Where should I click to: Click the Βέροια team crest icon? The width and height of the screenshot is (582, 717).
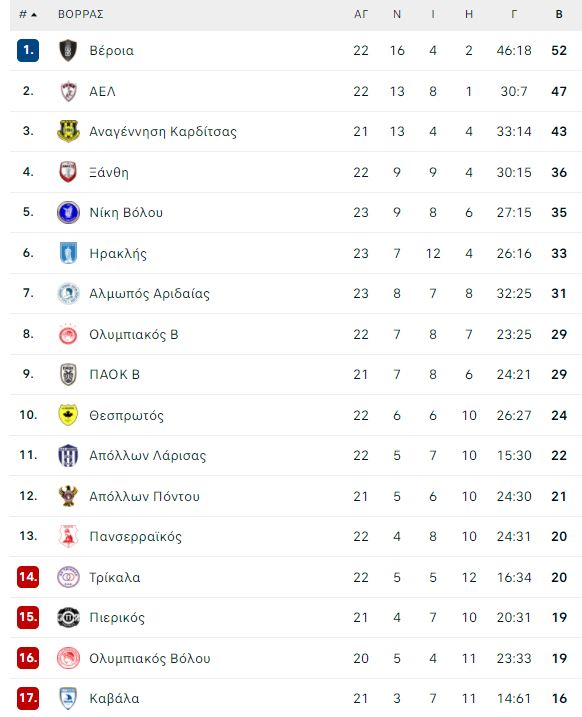68,50
